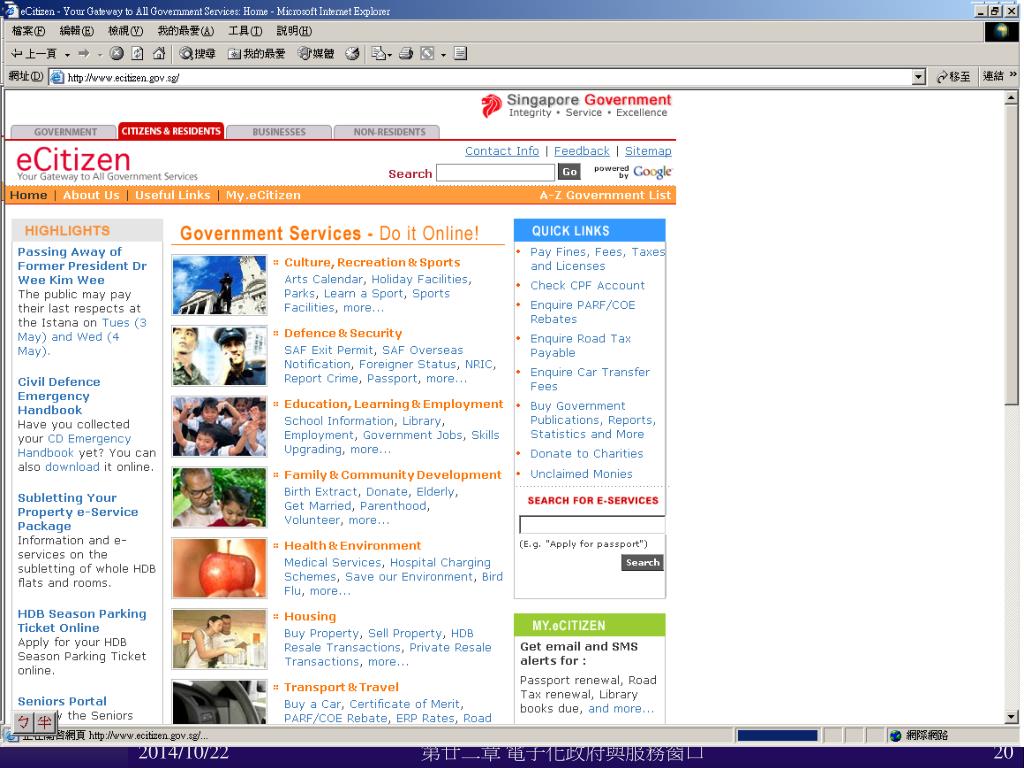1024x768 pixels.
Task: Open Family & Community Development heading
Action: pos(392,475)
